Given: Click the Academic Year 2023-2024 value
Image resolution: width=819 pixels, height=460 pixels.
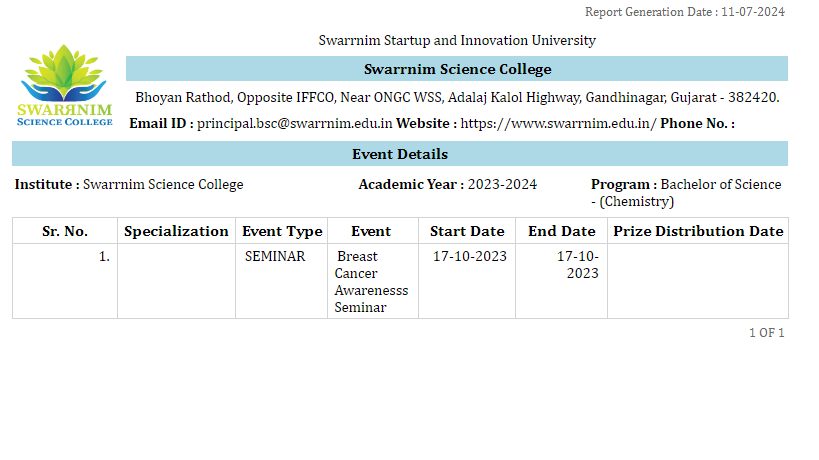Looking at the screenshot, I should tap(502, 185).
